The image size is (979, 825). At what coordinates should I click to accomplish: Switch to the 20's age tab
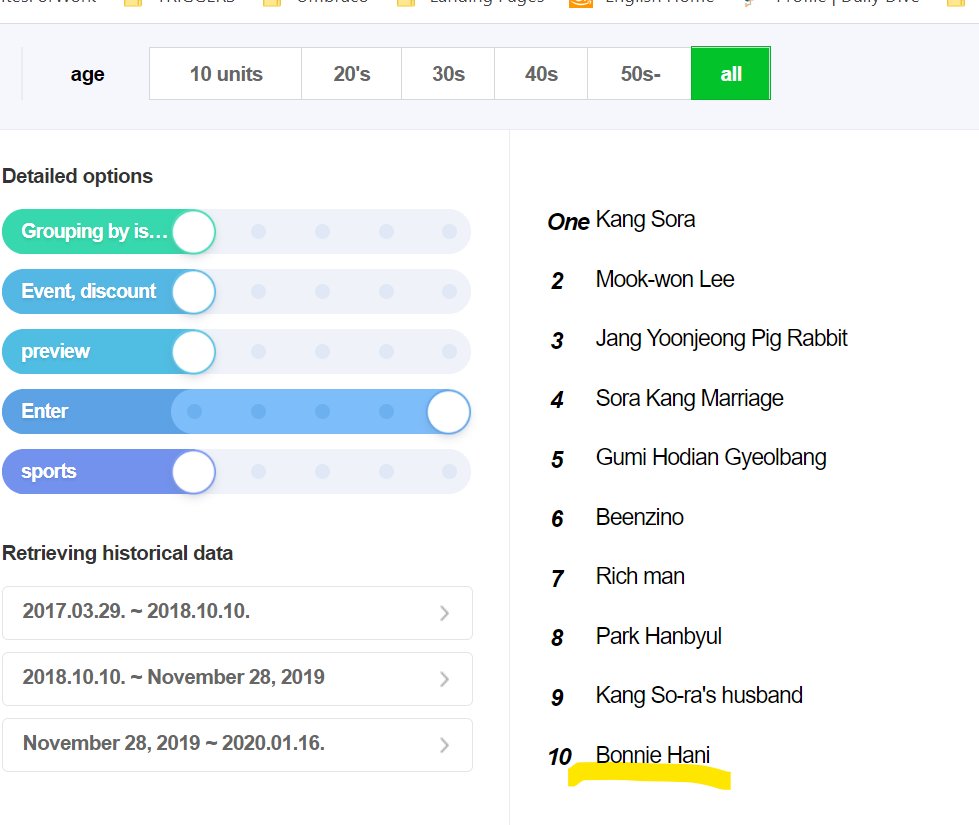tap(350, 73)
